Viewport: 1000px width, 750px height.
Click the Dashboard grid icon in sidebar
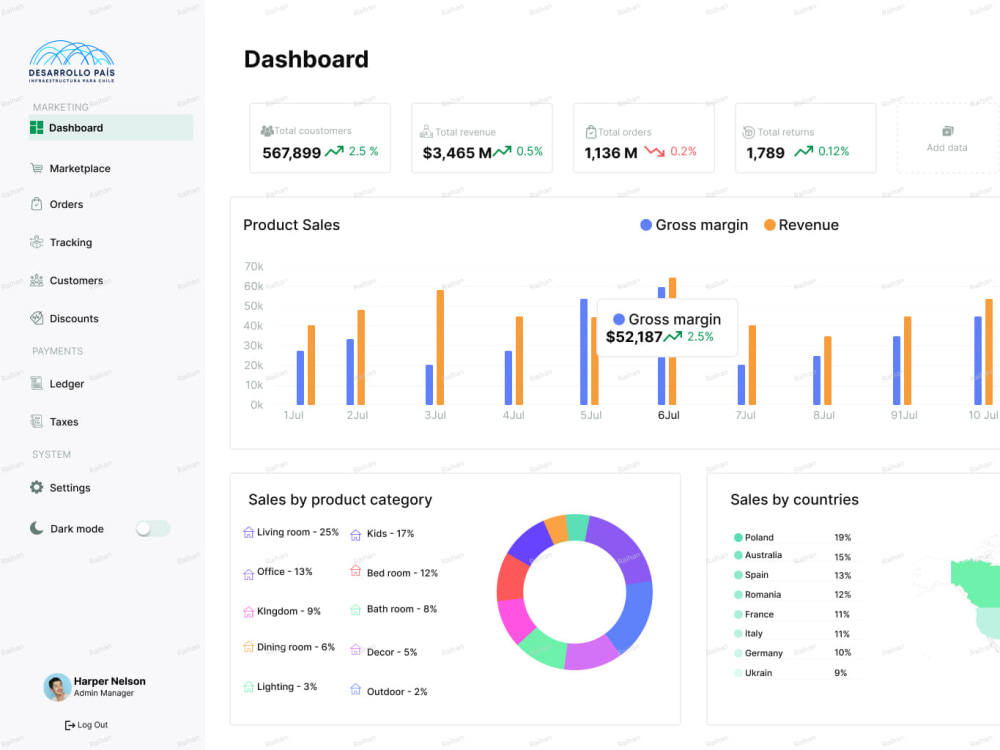point(36,128)
